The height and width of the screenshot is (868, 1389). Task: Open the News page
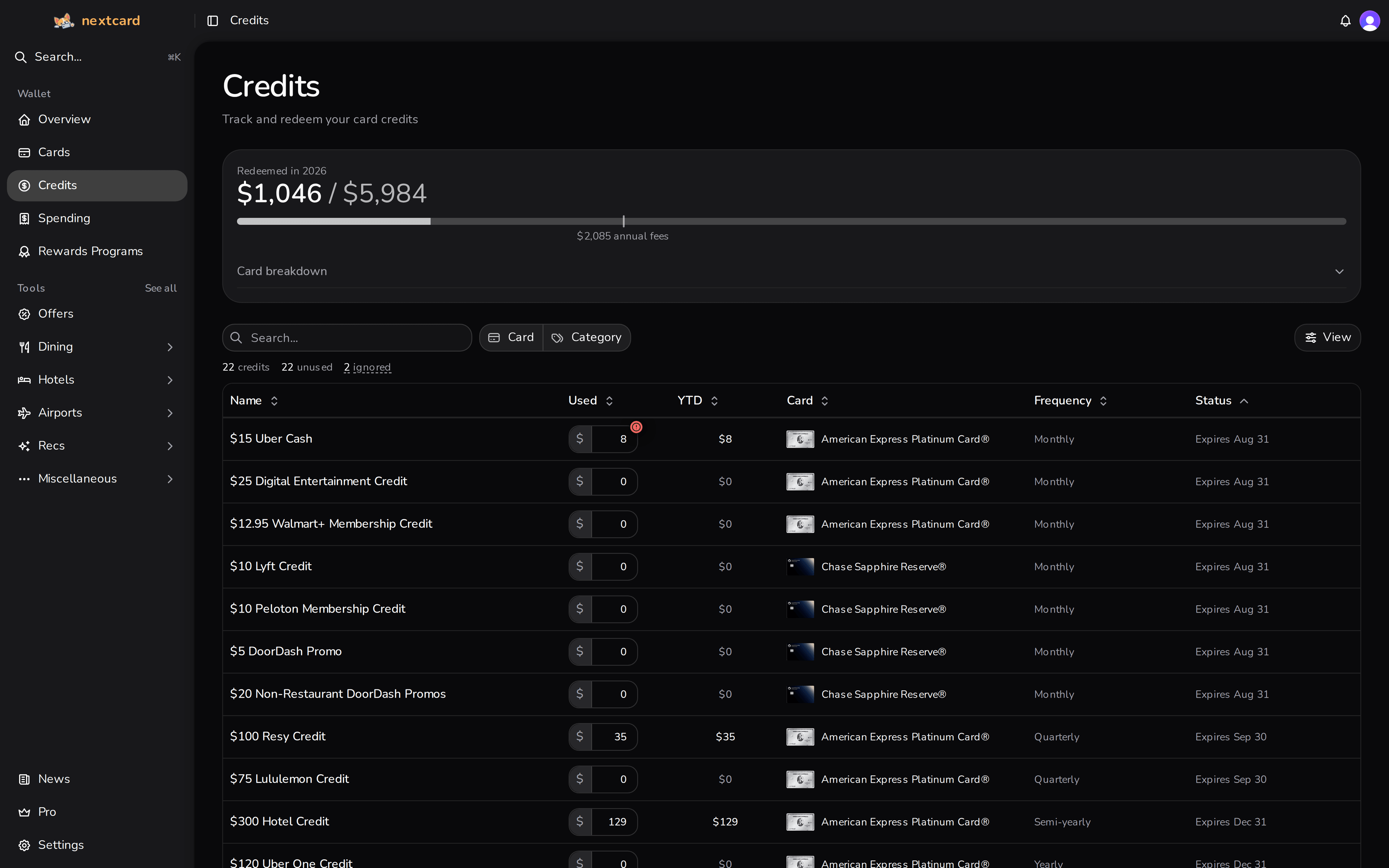coord(97,779)
